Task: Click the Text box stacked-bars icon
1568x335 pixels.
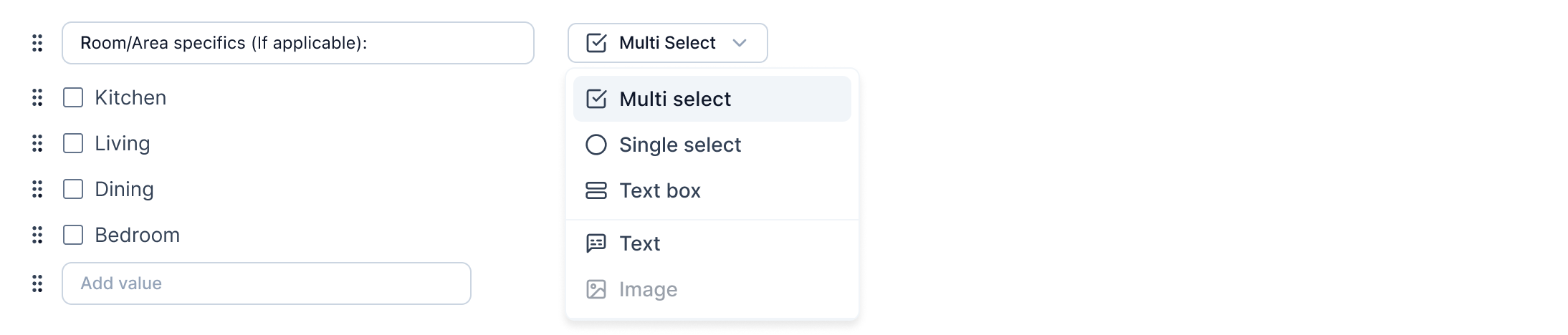Action: [596, 190]
